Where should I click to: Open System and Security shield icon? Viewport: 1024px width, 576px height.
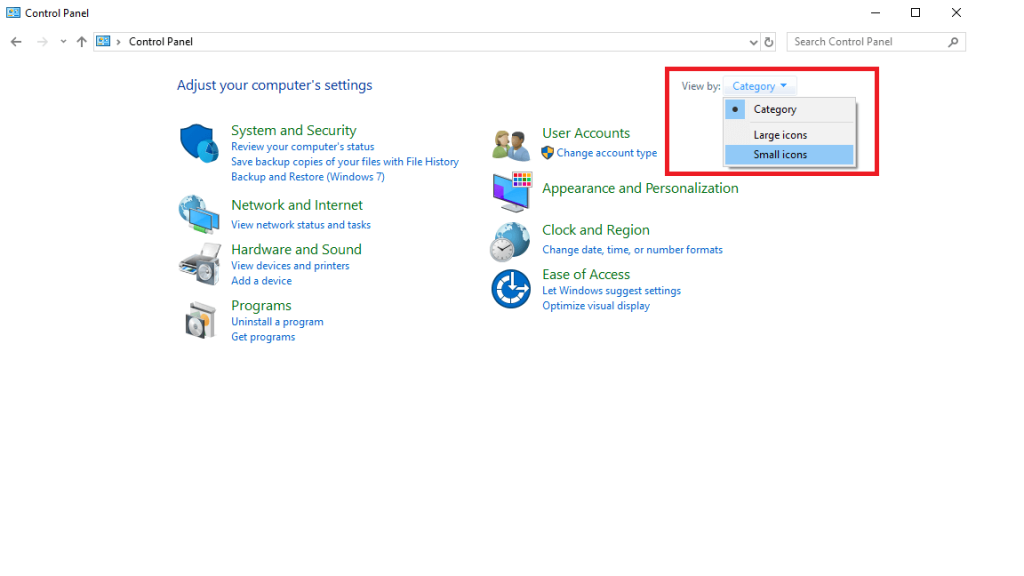pos(199,143)
